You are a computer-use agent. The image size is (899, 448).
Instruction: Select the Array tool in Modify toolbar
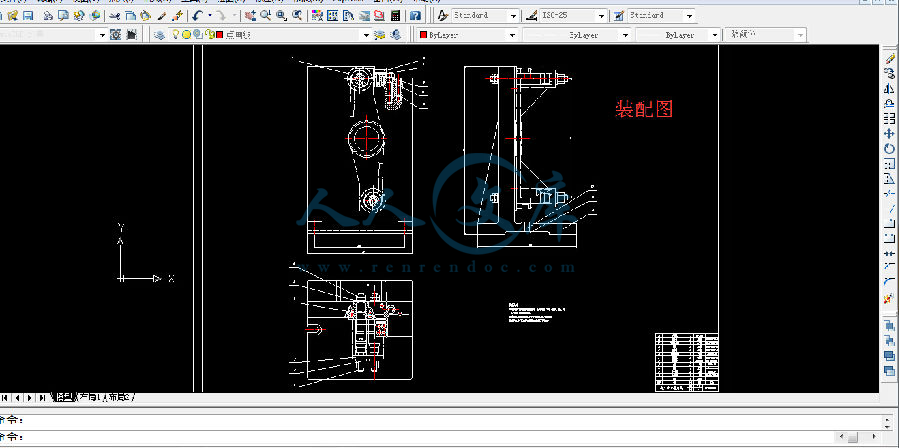click(889, 119)
